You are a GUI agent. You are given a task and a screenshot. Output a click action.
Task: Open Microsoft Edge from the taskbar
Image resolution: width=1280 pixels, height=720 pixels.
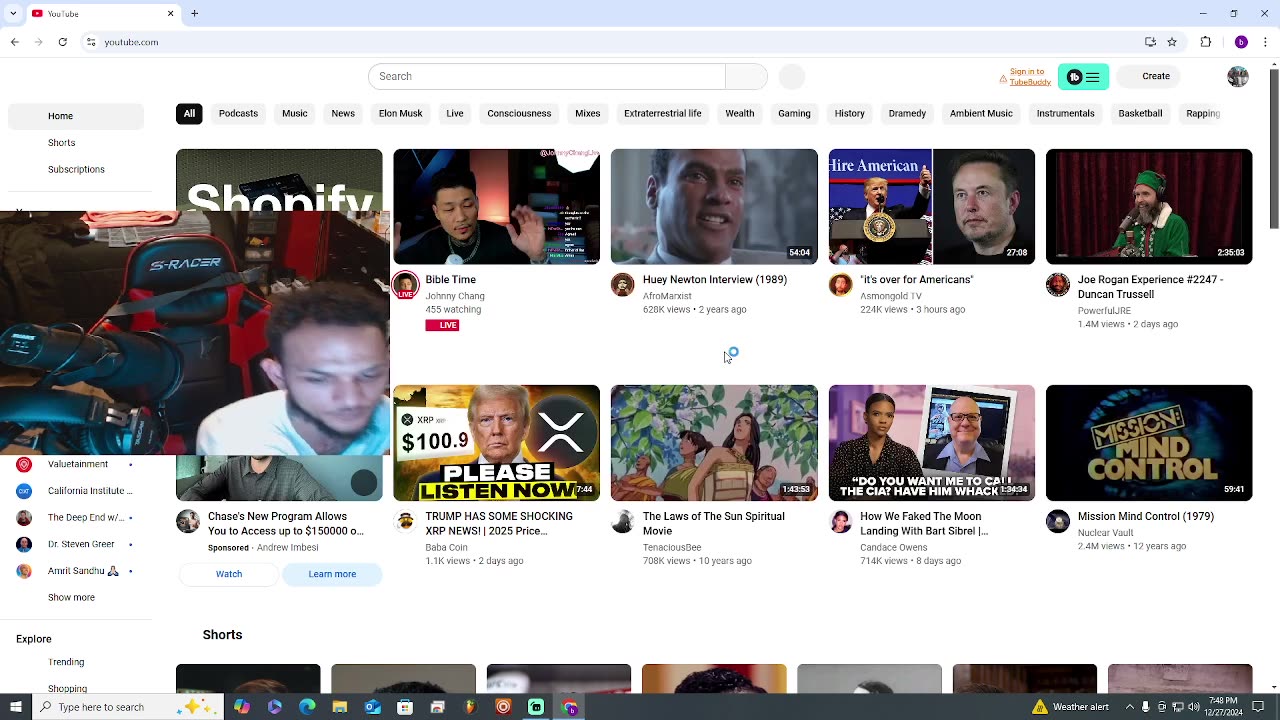tap(307, 707)
